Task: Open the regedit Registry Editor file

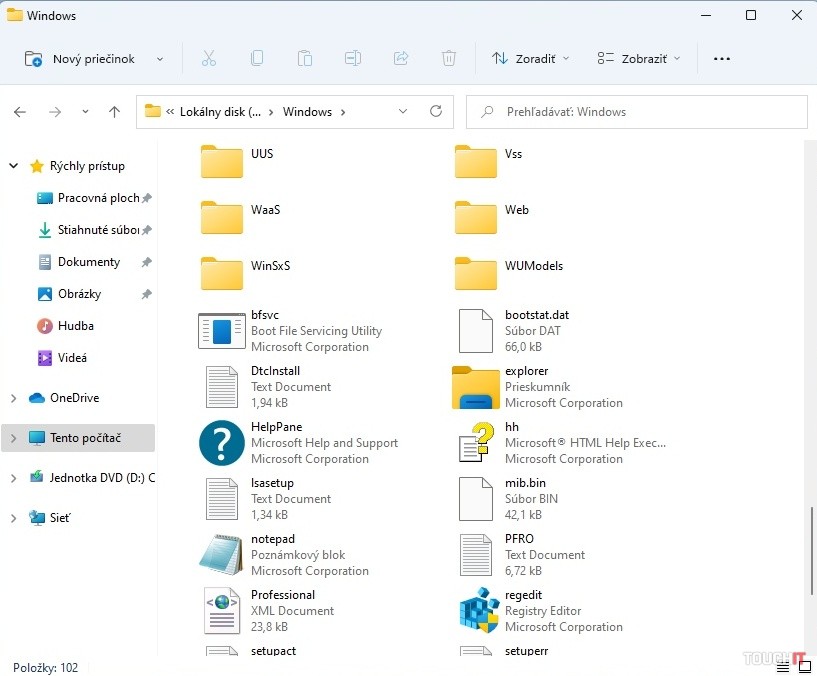Action: click(478, 611)
